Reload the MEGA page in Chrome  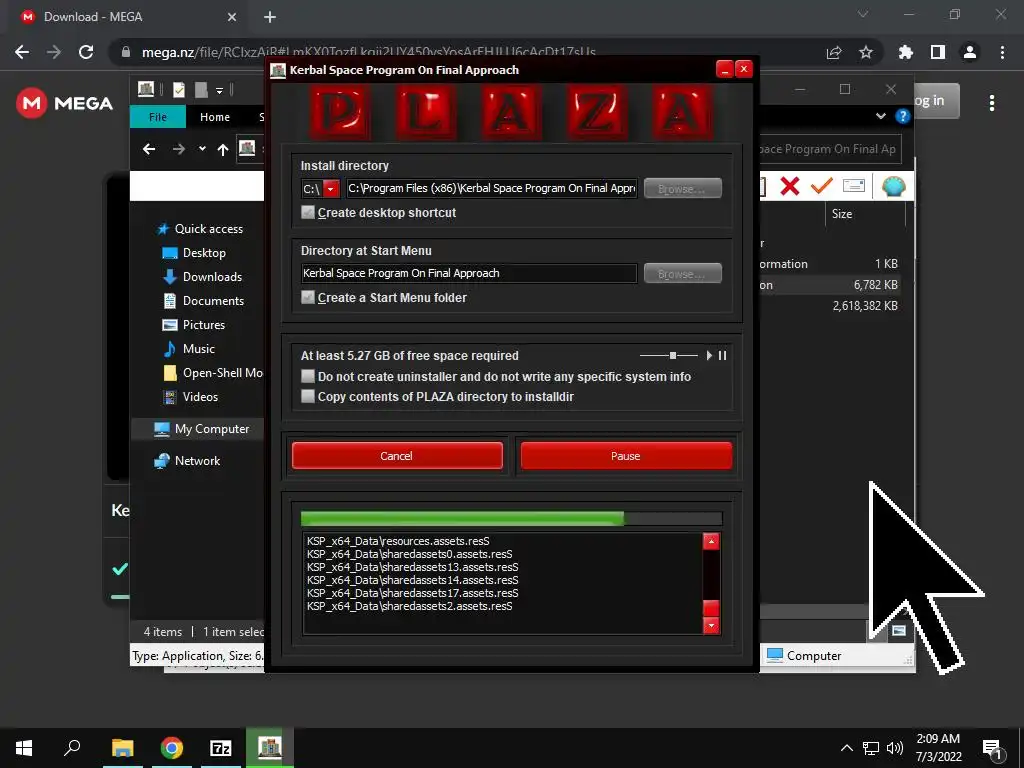86,52
